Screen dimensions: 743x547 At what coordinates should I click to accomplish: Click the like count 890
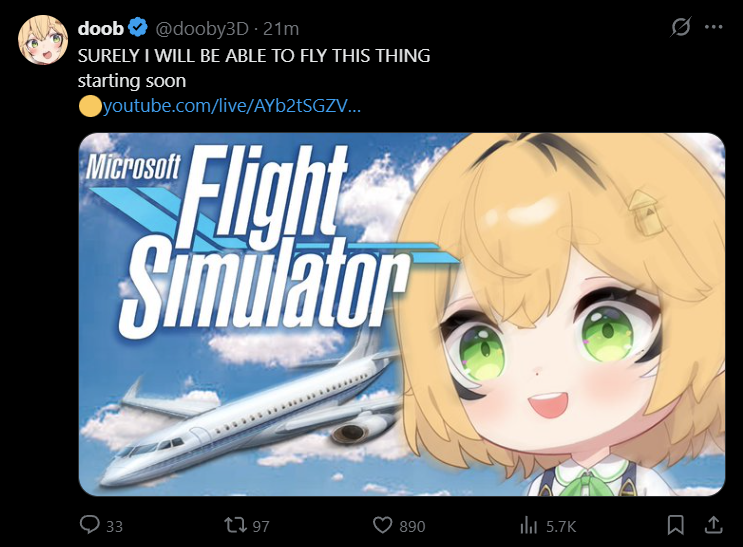click(412, 526)
